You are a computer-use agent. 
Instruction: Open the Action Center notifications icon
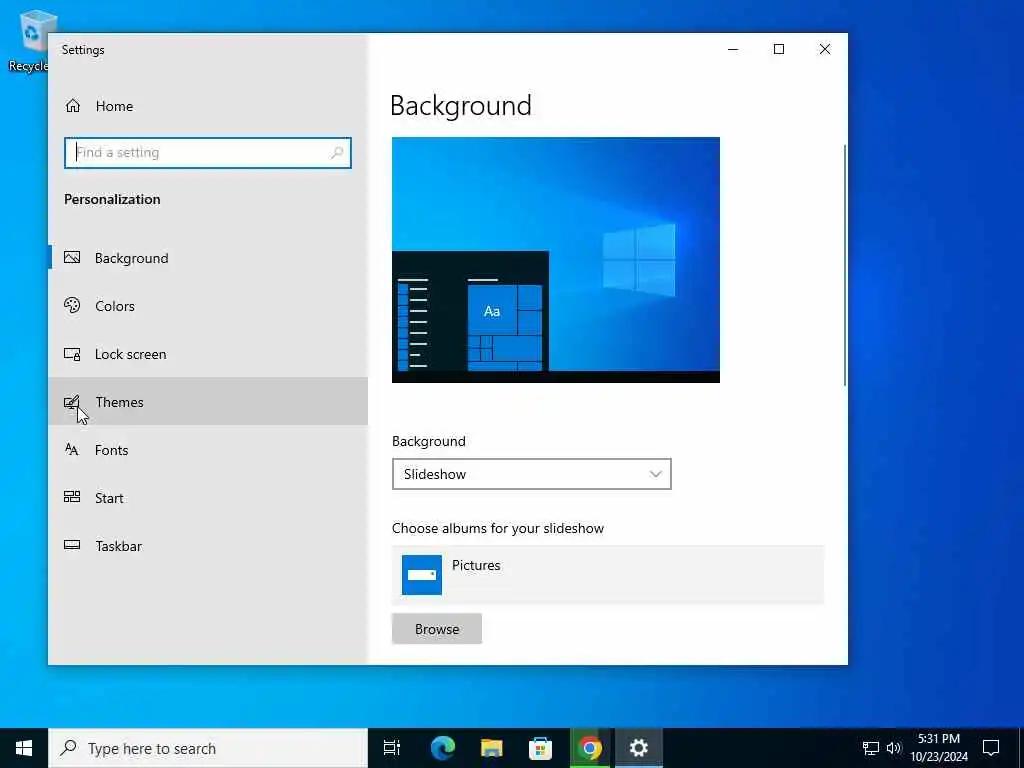[991, 748]
